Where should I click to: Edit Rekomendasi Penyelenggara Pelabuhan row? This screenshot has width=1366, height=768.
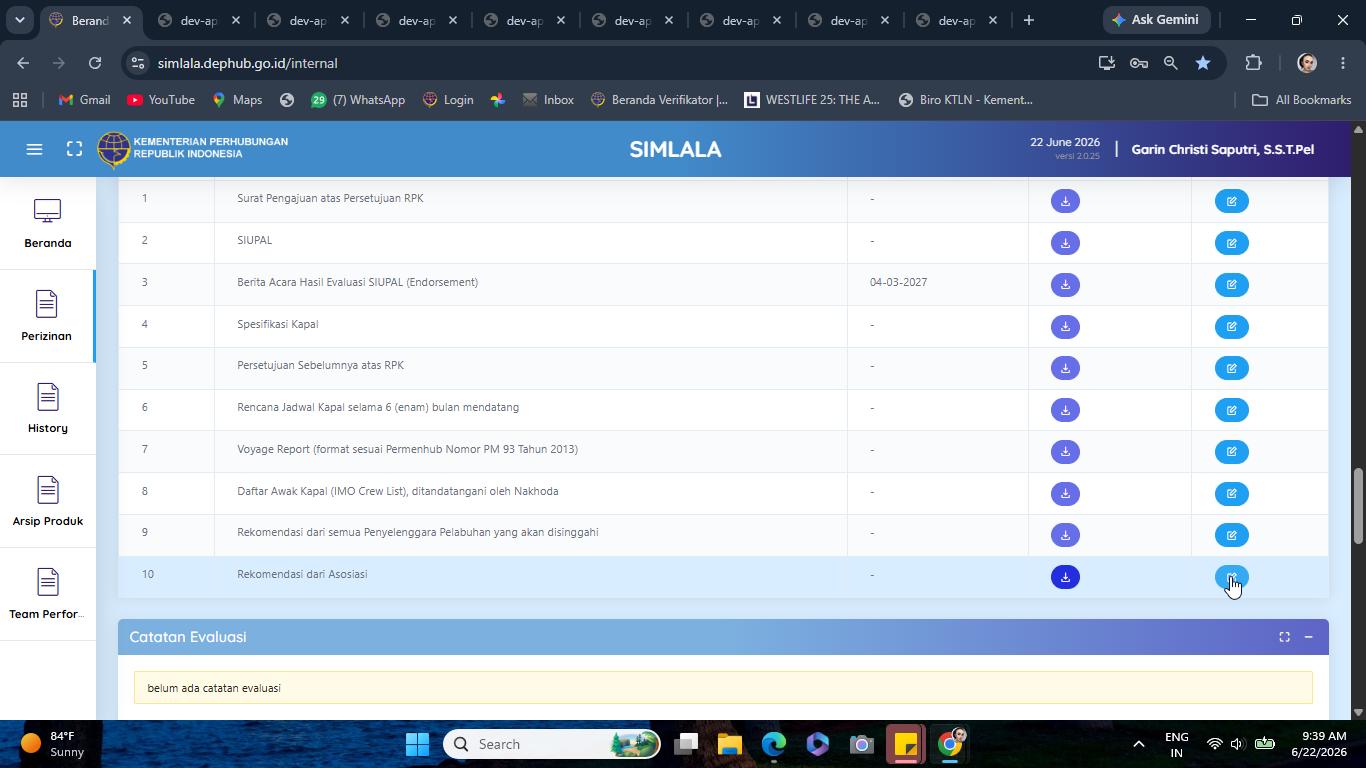coord(1231,535)
